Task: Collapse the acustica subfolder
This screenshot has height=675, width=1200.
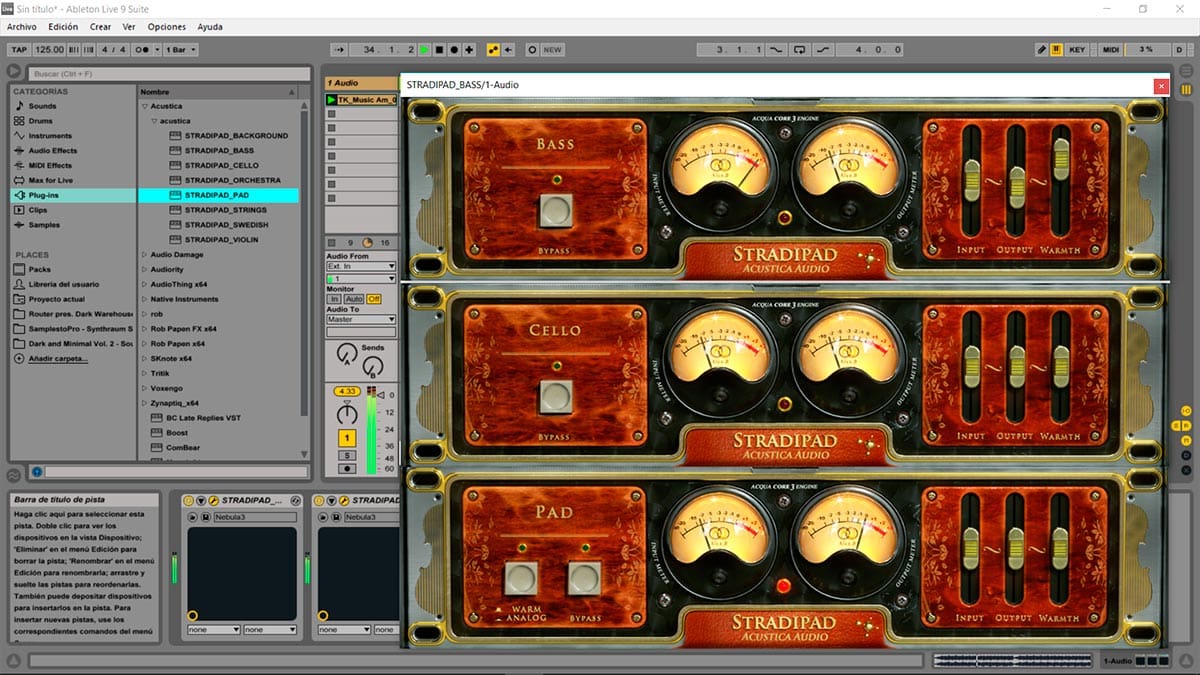Action: coord(154,121)
